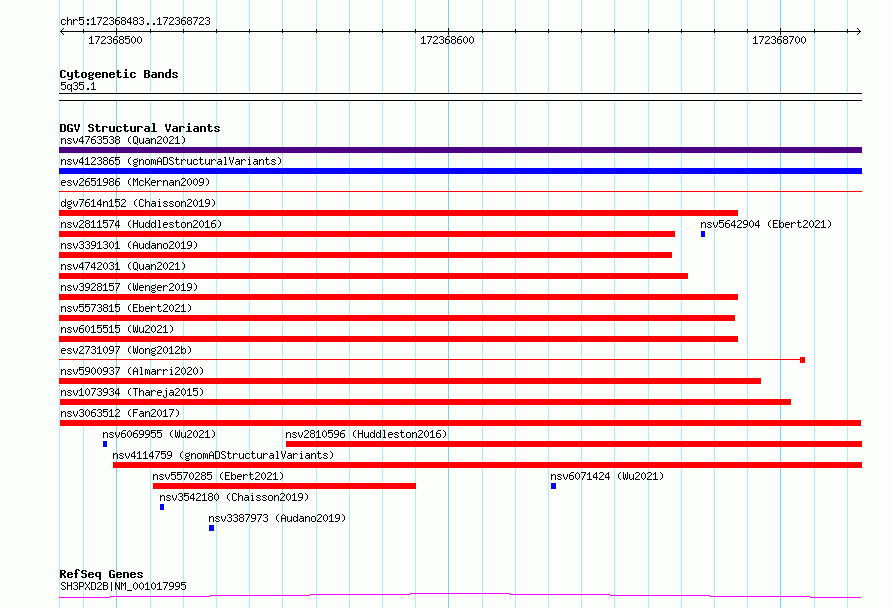The width and height of the screenshot is (890, 608).
Task: Click the nsv4763538 (Quan2021) purple bar
Action: click(x=460, y=150)
